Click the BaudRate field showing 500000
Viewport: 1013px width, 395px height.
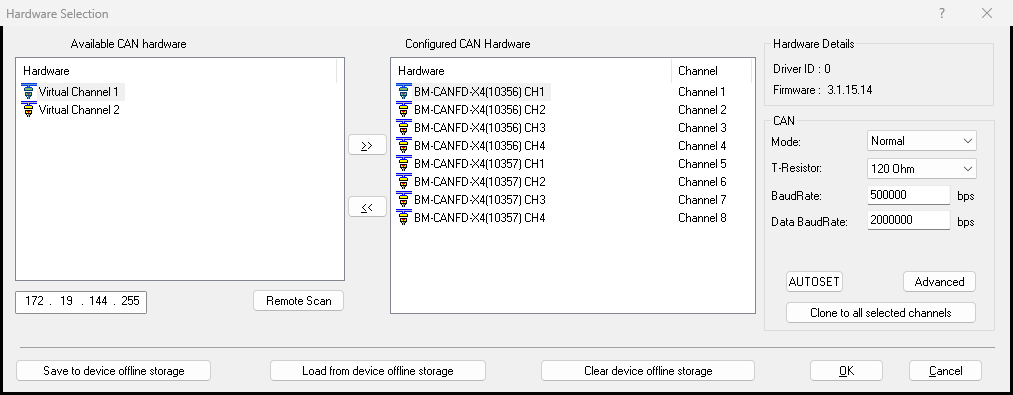pyautogui.click(x=908, y=195)
